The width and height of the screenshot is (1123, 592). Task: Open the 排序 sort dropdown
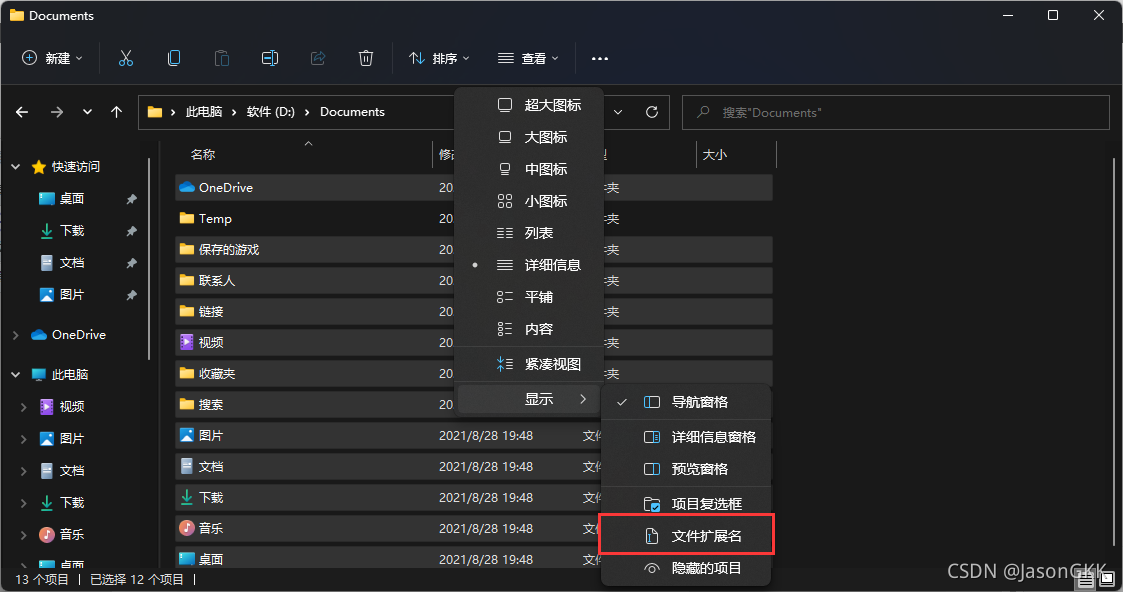click(x=439, y=59)
